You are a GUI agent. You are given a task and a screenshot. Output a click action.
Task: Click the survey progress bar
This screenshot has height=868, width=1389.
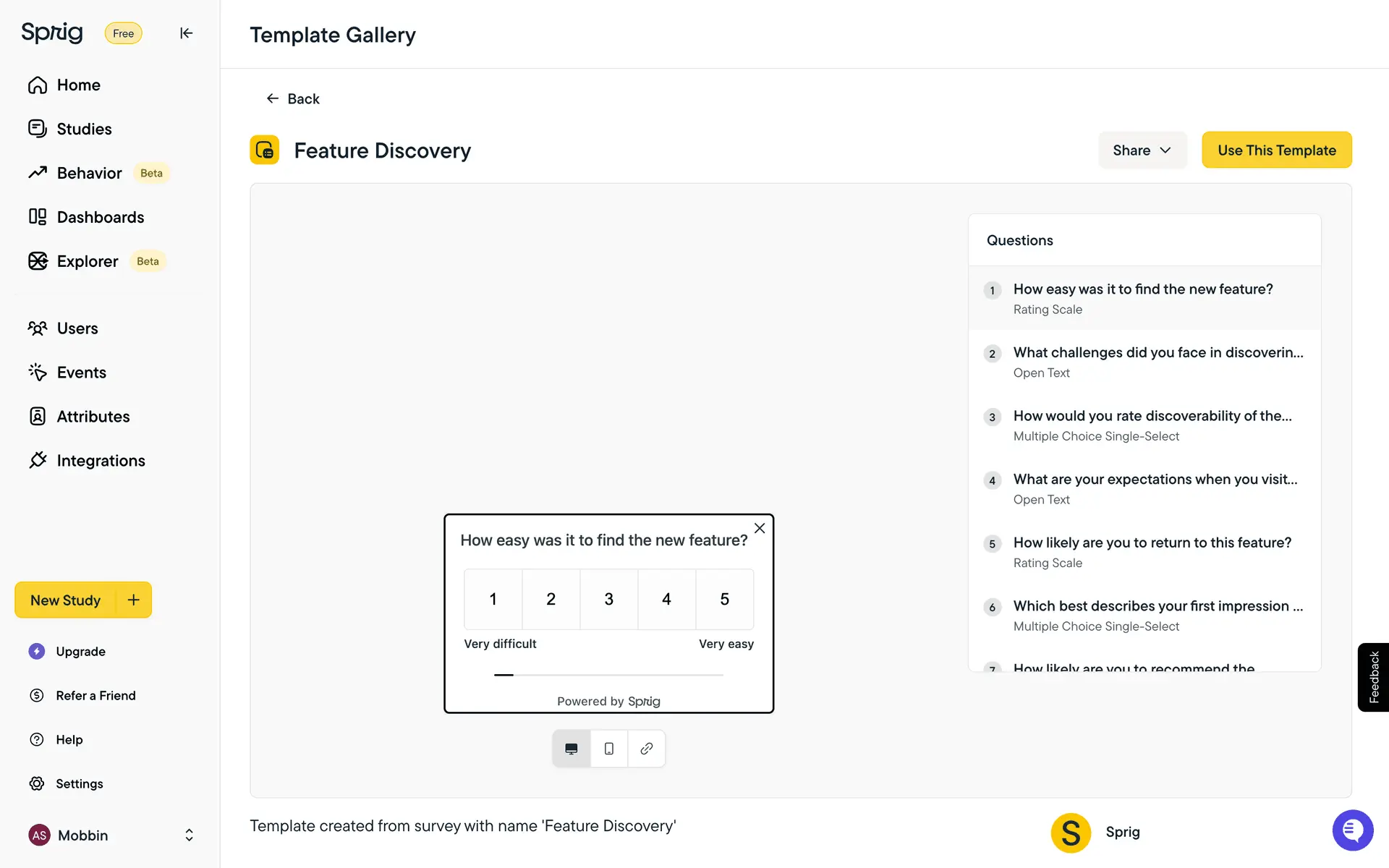coord(608,675)
